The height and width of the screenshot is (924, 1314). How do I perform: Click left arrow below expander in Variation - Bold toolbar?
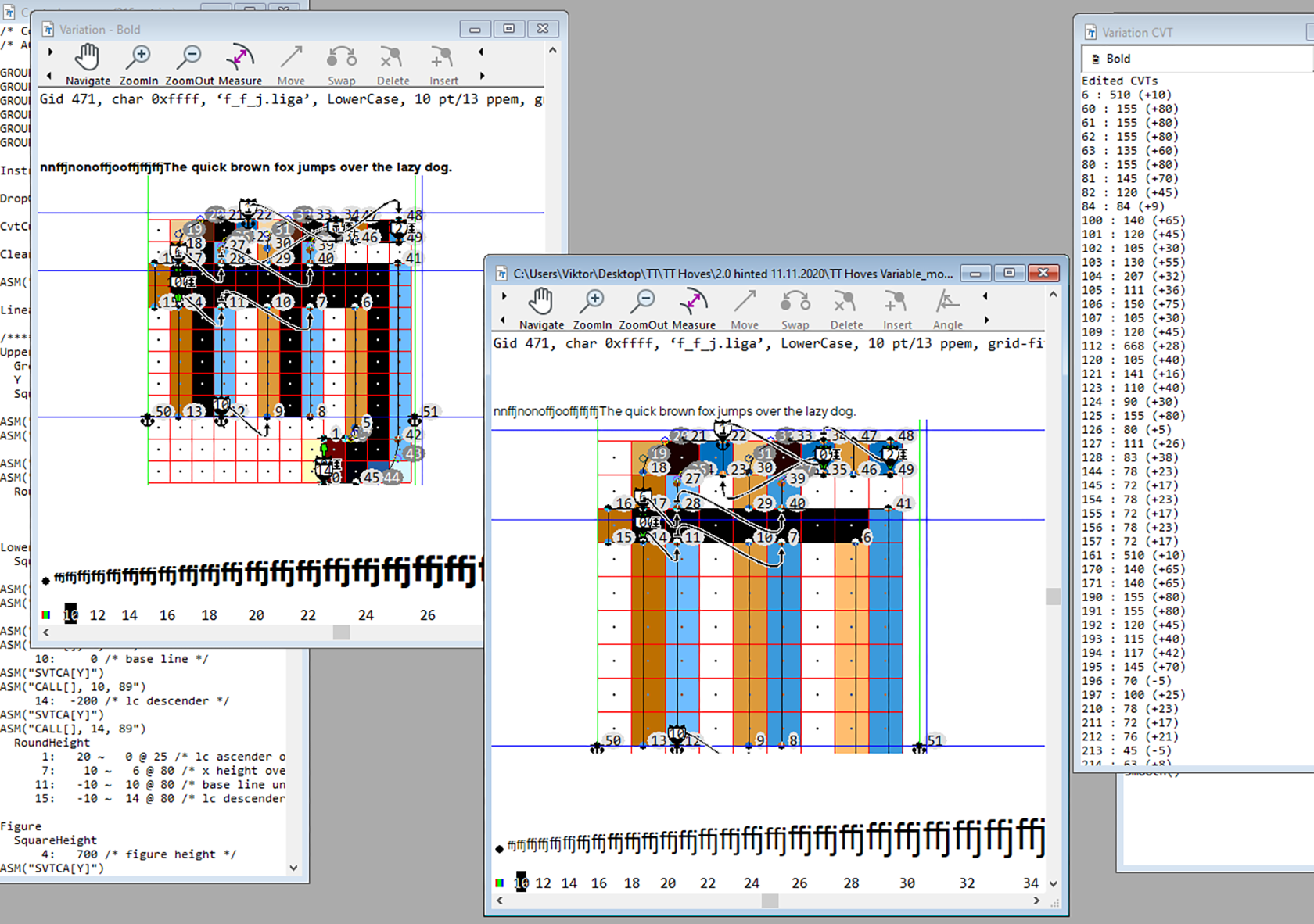point(50,76)
